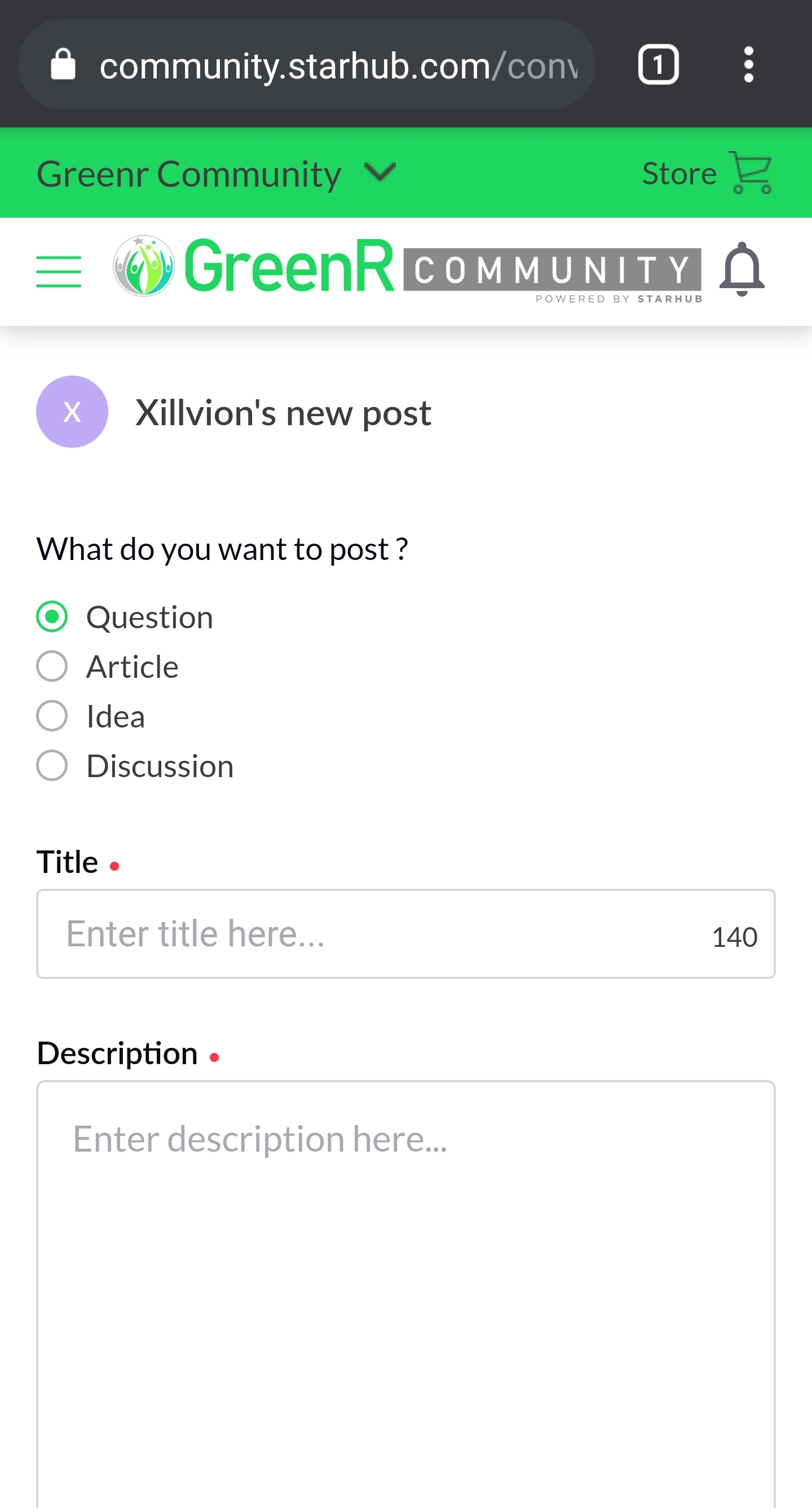
Task: Choose the Idea radio option
Action: [52, 715]
